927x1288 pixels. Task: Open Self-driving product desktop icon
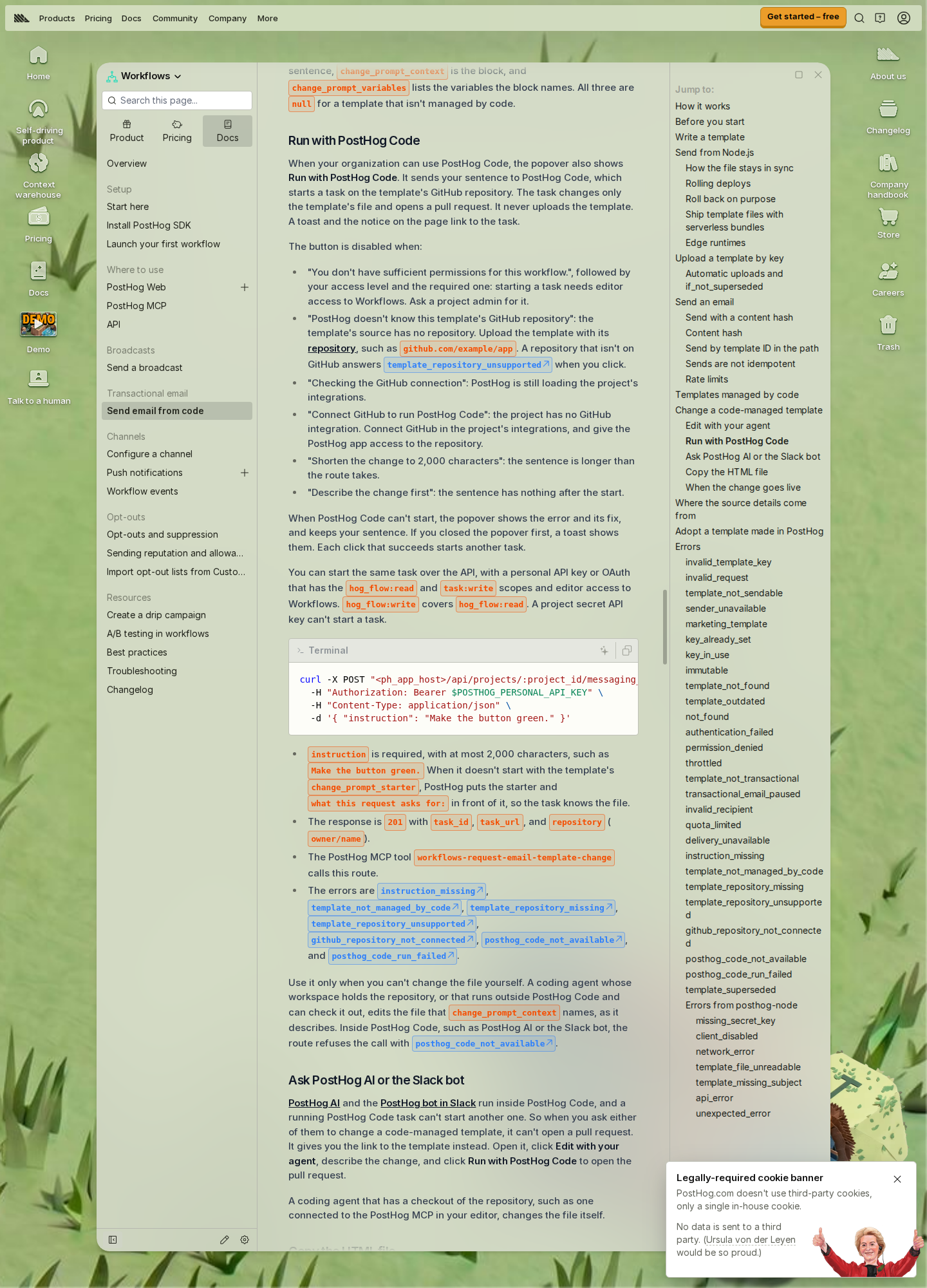(38, 122)
